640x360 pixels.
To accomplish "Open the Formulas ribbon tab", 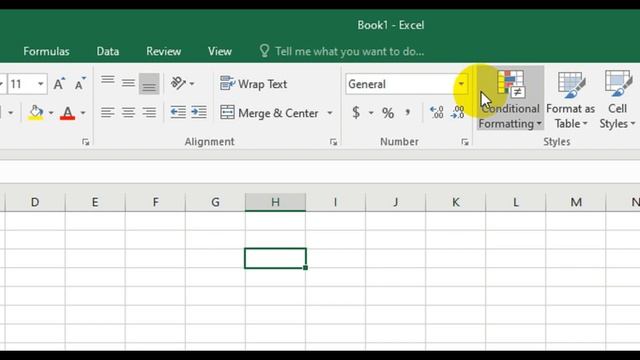I will [46, 51].
